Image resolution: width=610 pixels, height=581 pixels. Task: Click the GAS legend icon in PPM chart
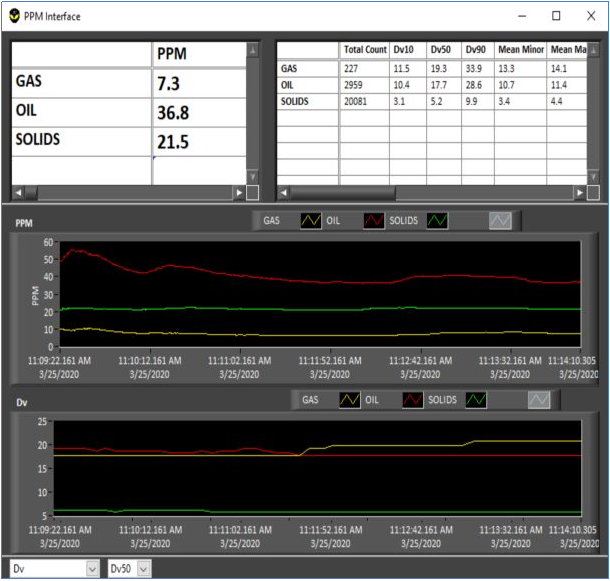point(312,220)
